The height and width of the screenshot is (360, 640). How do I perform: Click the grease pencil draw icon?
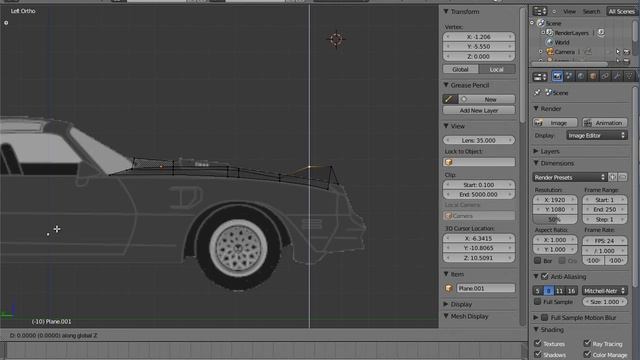[x=450, y=99]
